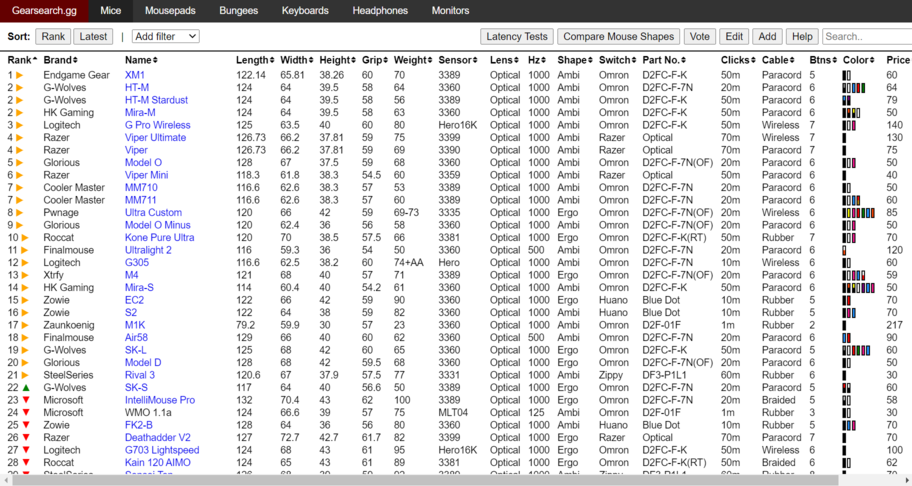Click the orange arrow in Rival 3 row
This screenshot has height=486, width=912.
(x=25, y=375)
